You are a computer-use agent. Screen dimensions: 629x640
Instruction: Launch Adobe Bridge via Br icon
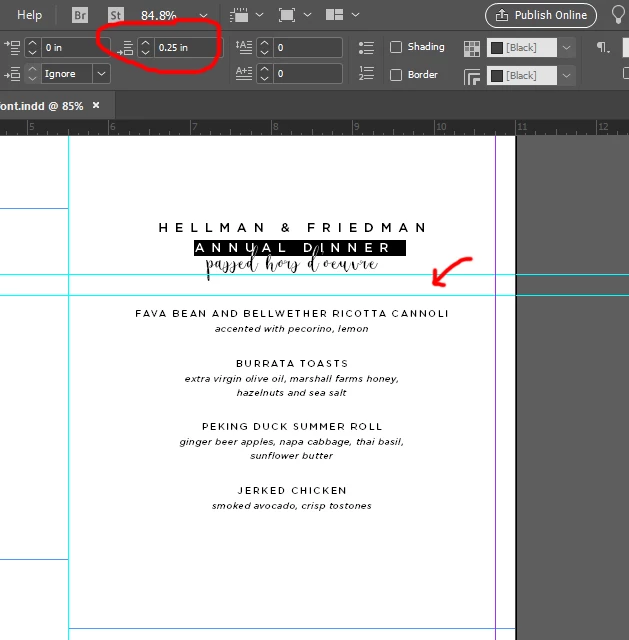[80, 15]
